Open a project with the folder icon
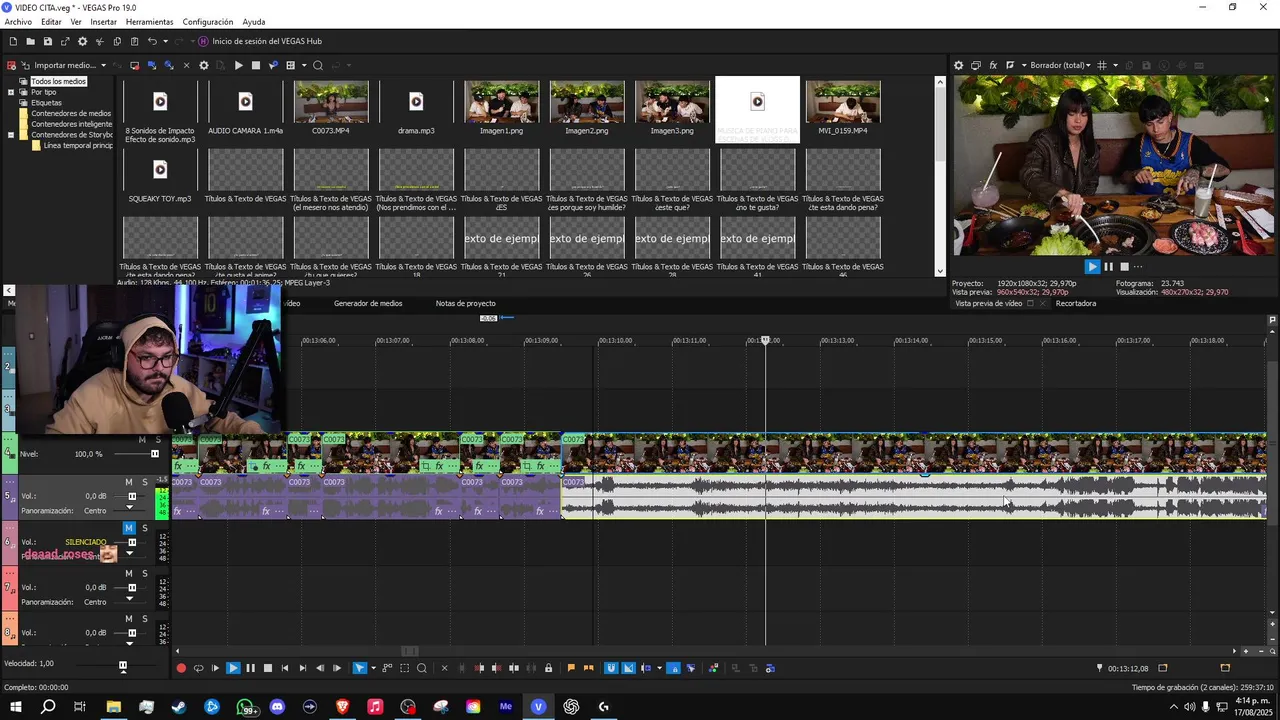Image resolution: width=1280 pixels, height=720 pixels. pyautogui.click(x=31, y=41)
